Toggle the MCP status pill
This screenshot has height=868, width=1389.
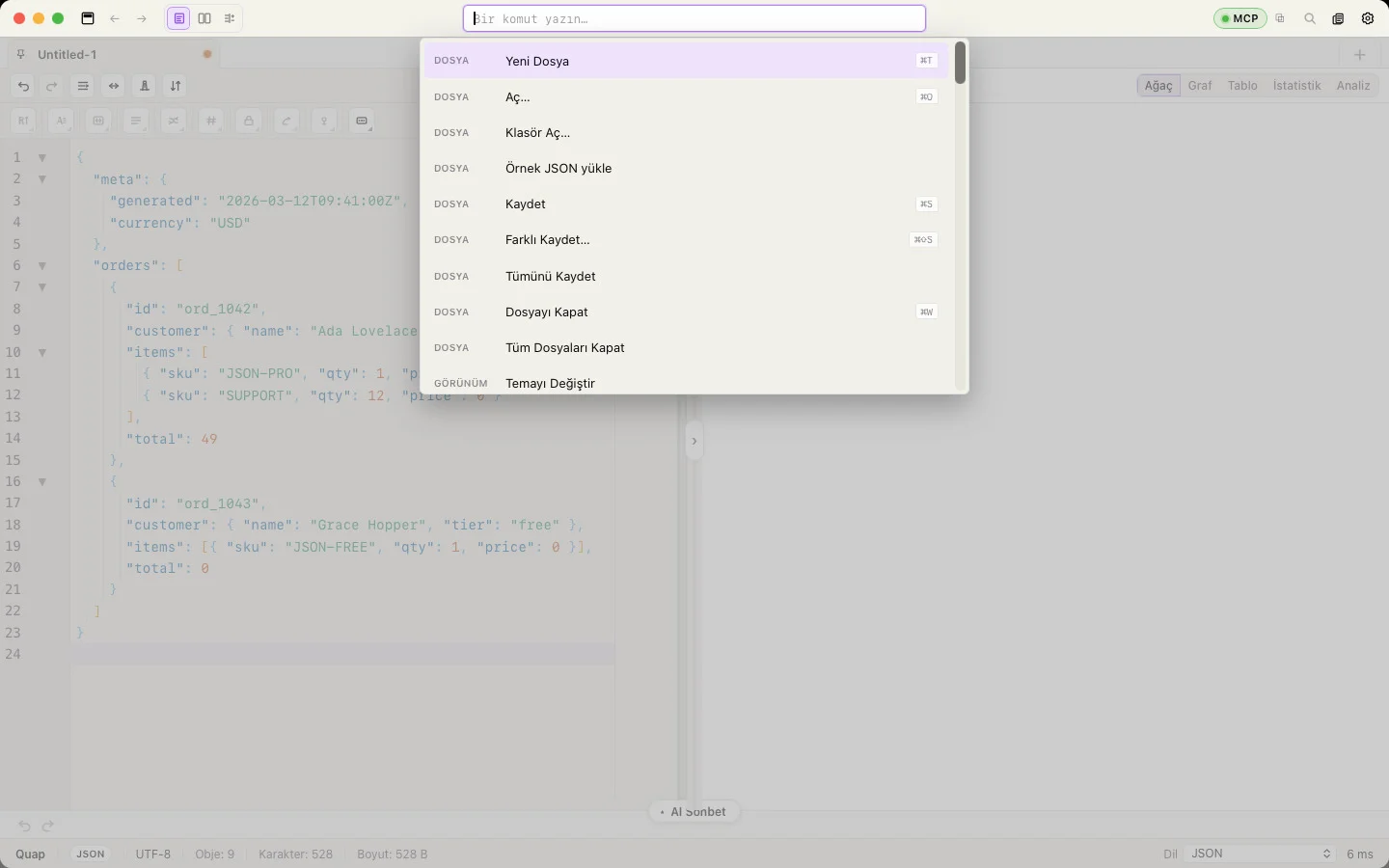click(1239, 18)
